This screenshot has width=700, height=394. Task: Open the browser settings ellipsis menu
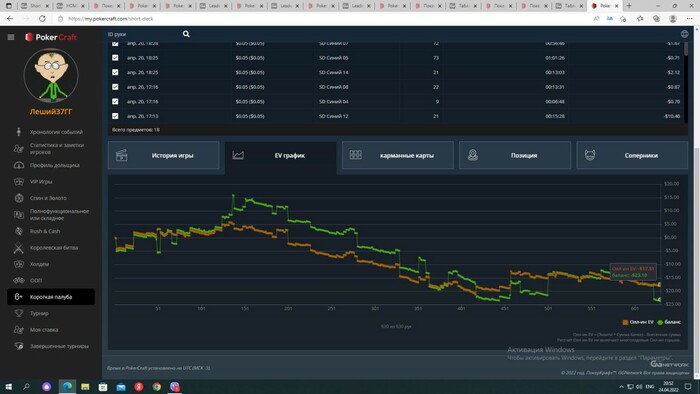(x=690, y=19)
